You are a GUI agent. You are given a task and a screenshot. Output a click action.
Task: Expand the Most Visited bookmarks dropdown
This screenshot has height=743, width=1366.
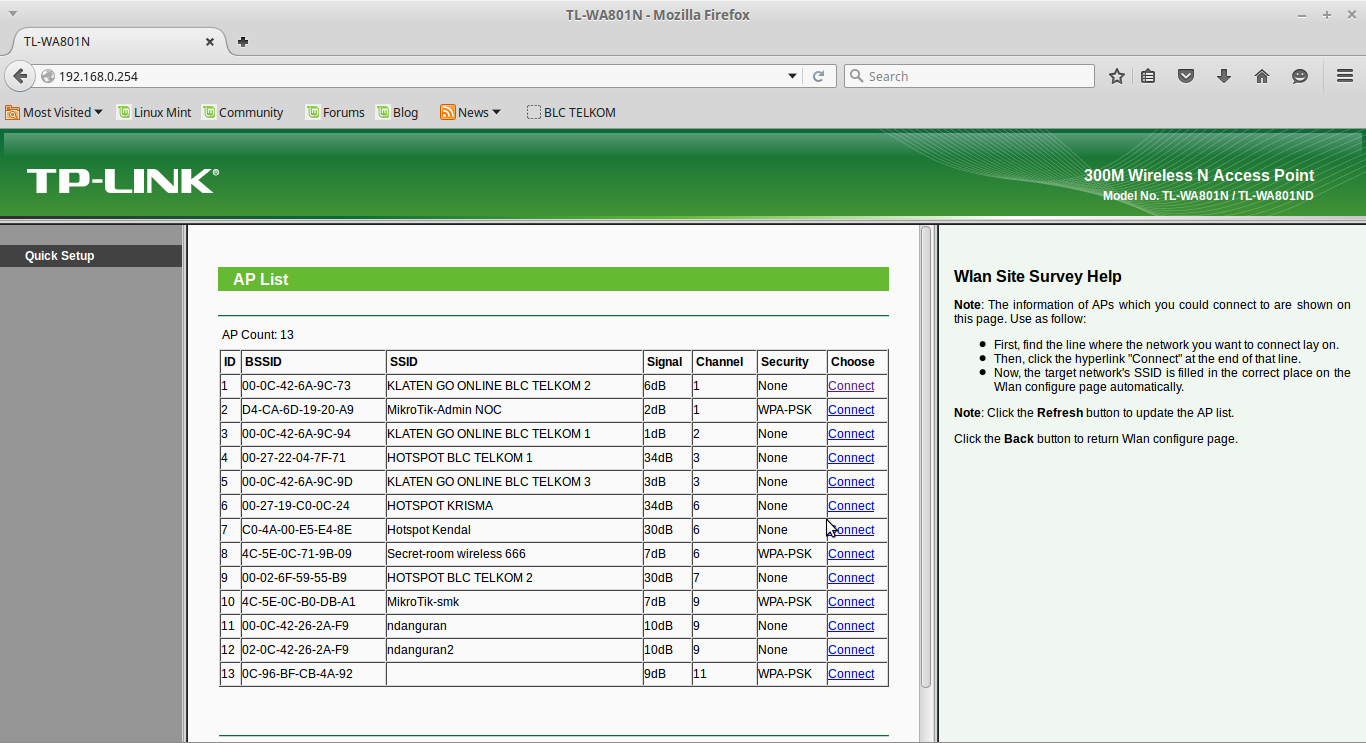[54, 112]
